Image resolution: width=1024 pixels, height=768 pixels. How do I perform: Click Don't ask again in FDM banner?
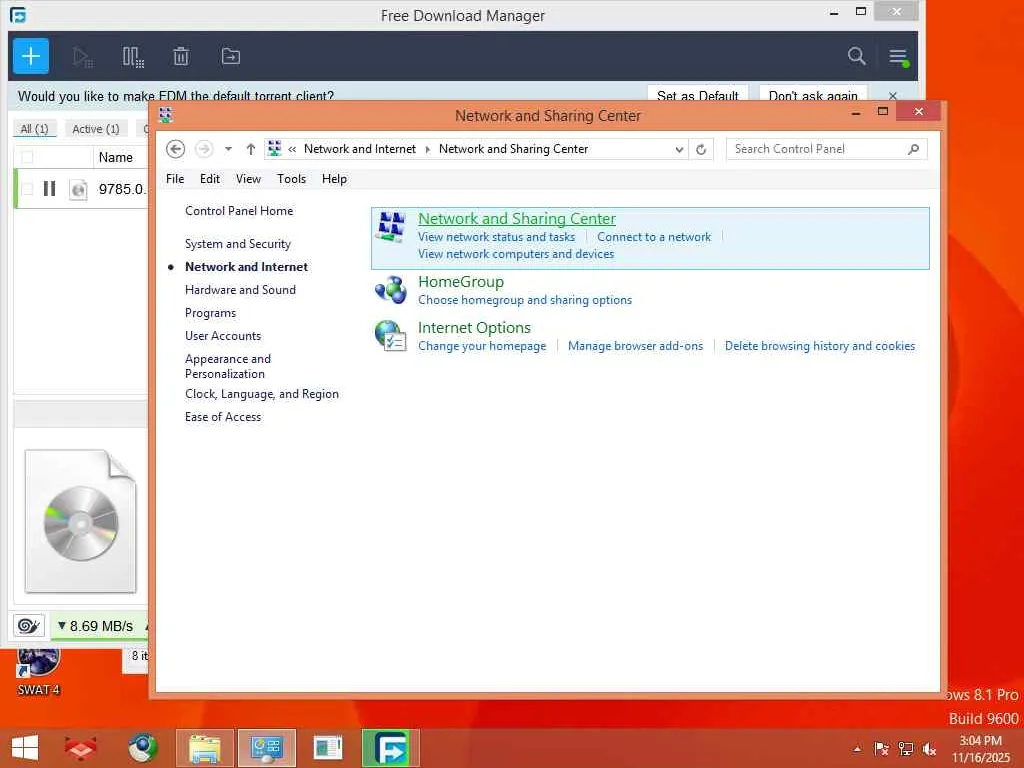[813, 95]
